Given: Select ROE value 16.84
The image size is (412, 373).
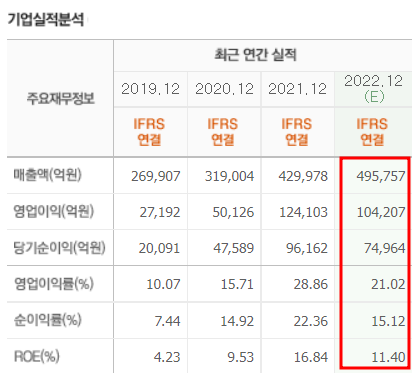Looking at the screenshot, I should (x=311, y=357).
